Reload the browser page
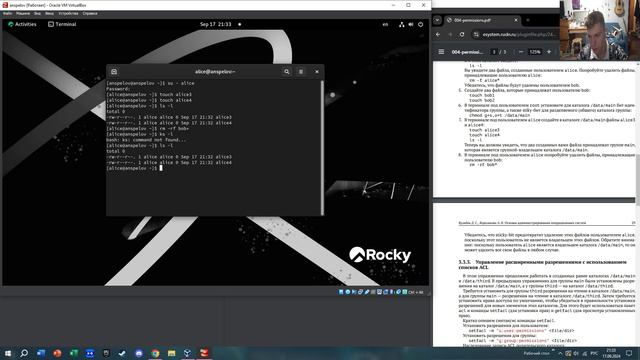Viewport: 640px width, 360px height. (x=462, y=35)
